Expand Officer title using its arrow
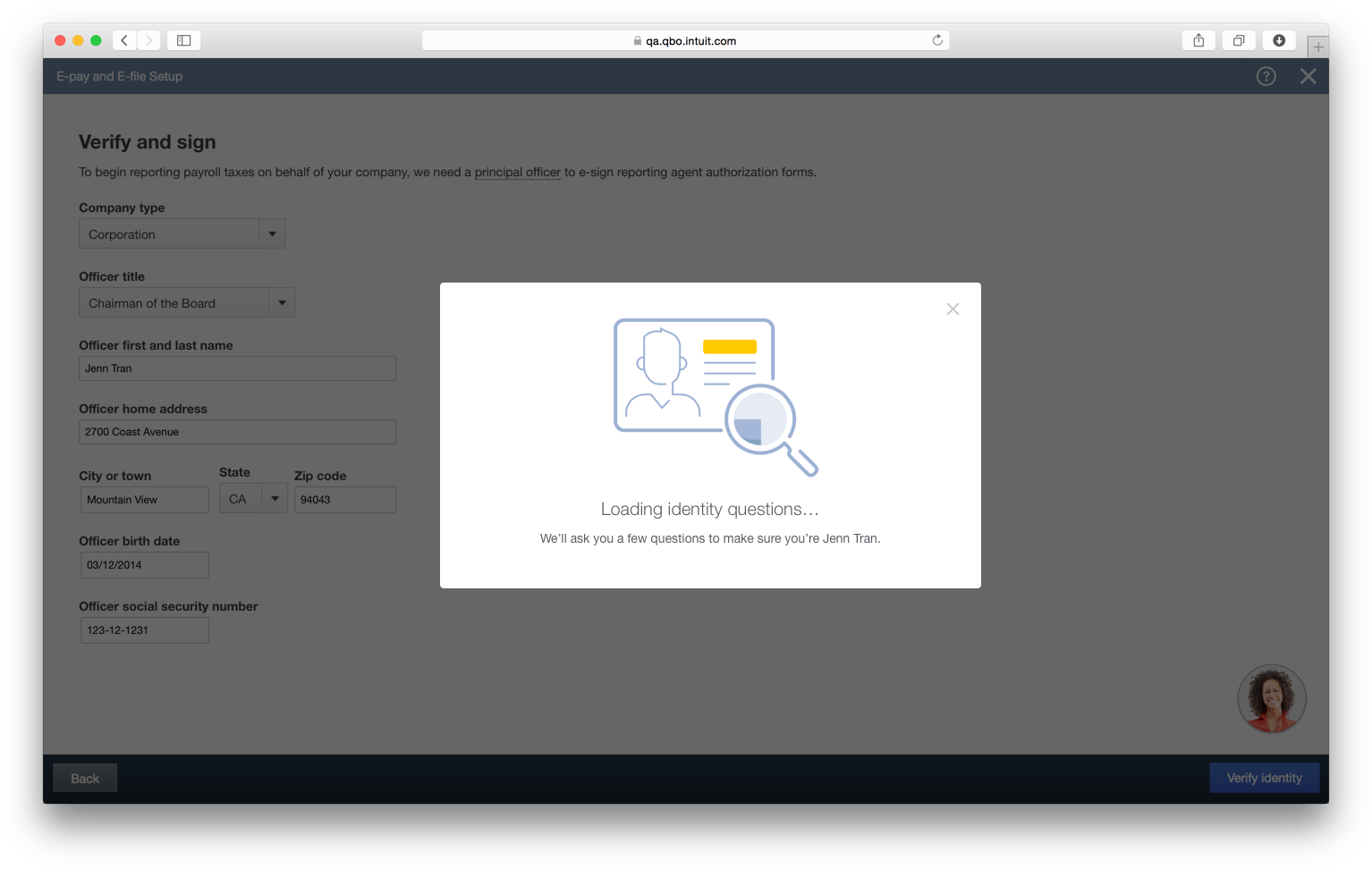This screenshot has height=870, width=1372. click(x=282, y=303)
